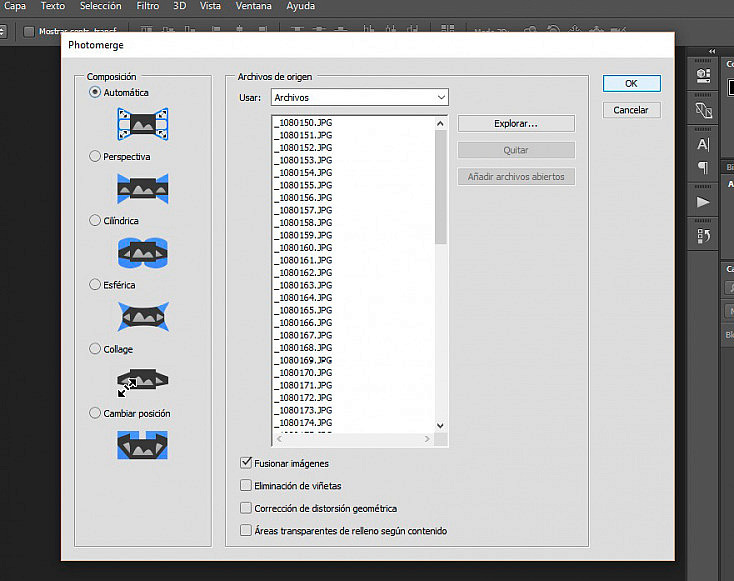This screenshot has height=581, width=734.
Task: Select file _1080168.JPG in the list
Action: pyautogui.click(x=303, y=347)
